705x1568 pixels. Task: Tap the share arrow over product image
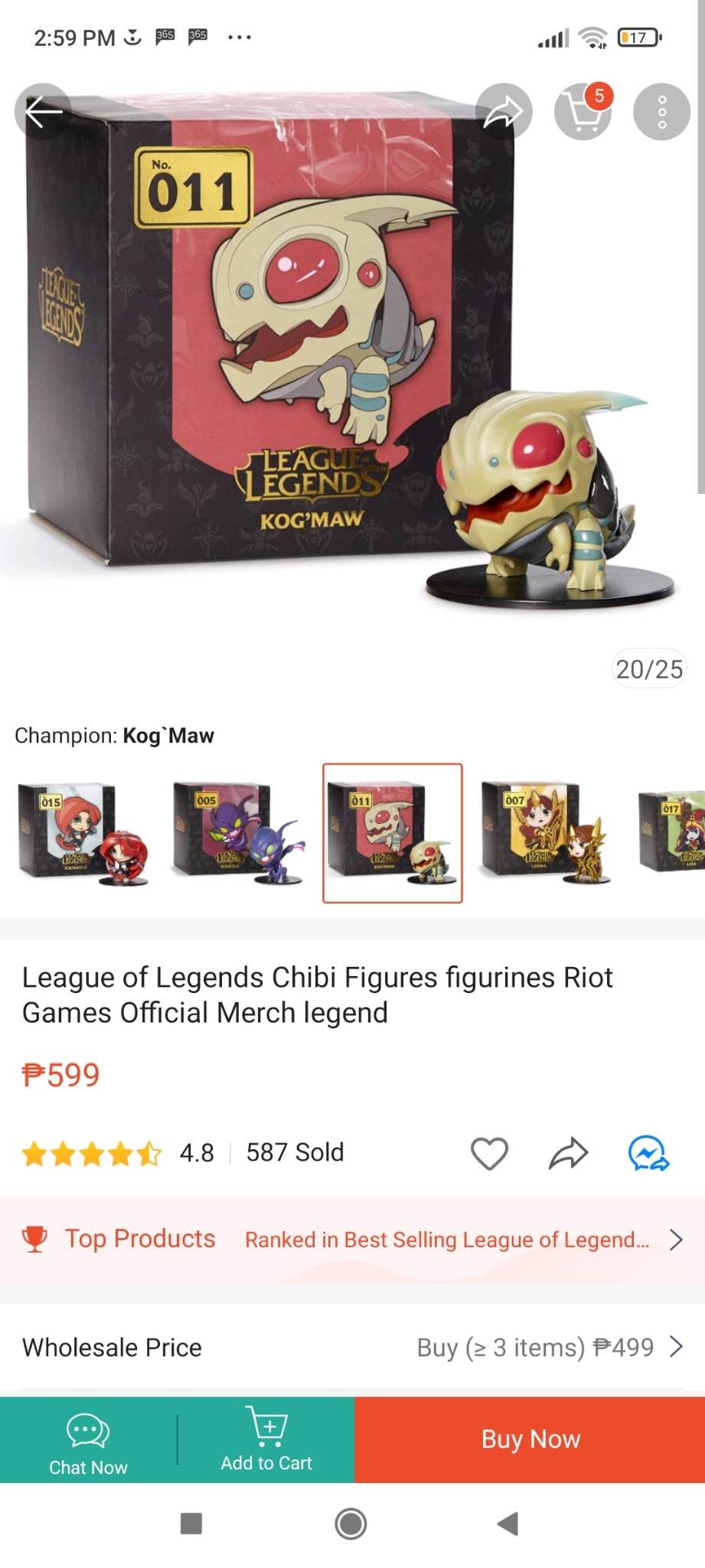click(x=504, y=112)
